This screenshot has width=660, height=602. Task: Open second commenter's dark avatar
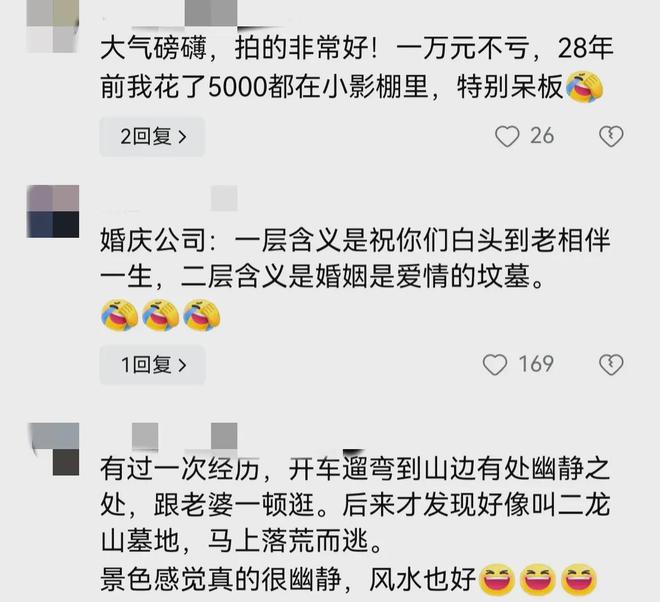(x=53, y=211)
